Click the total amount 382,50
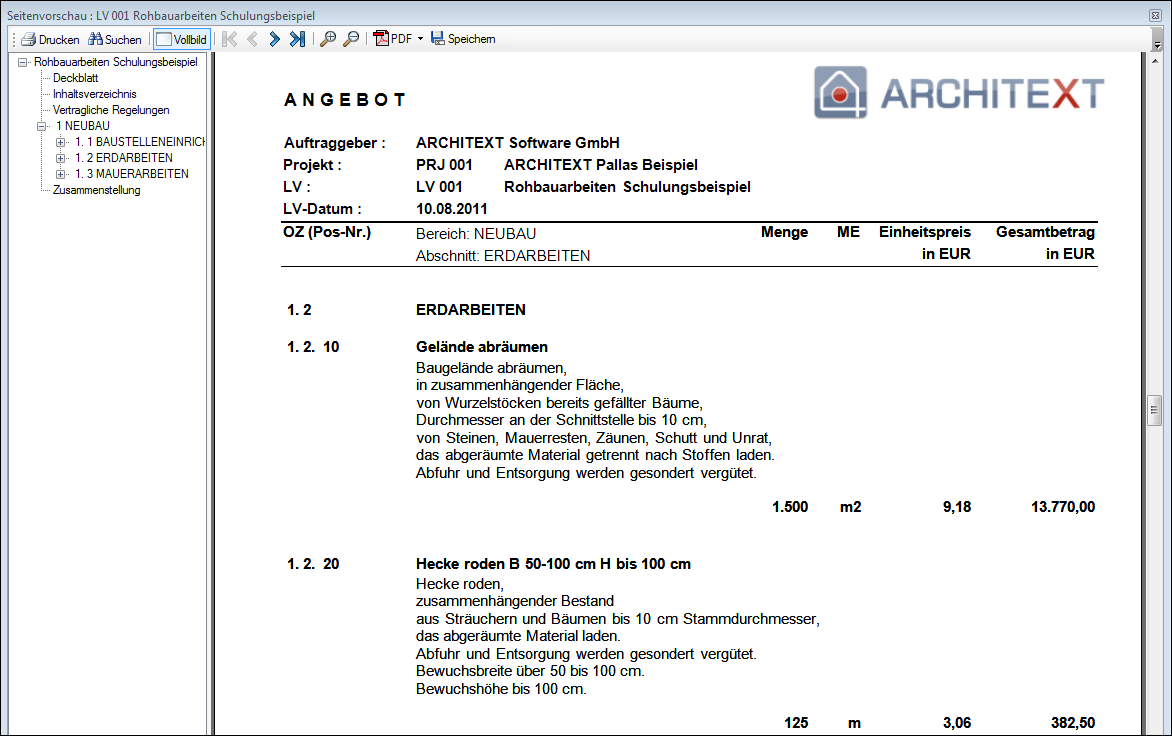 pyautogui.click(x=1073, y=723)
